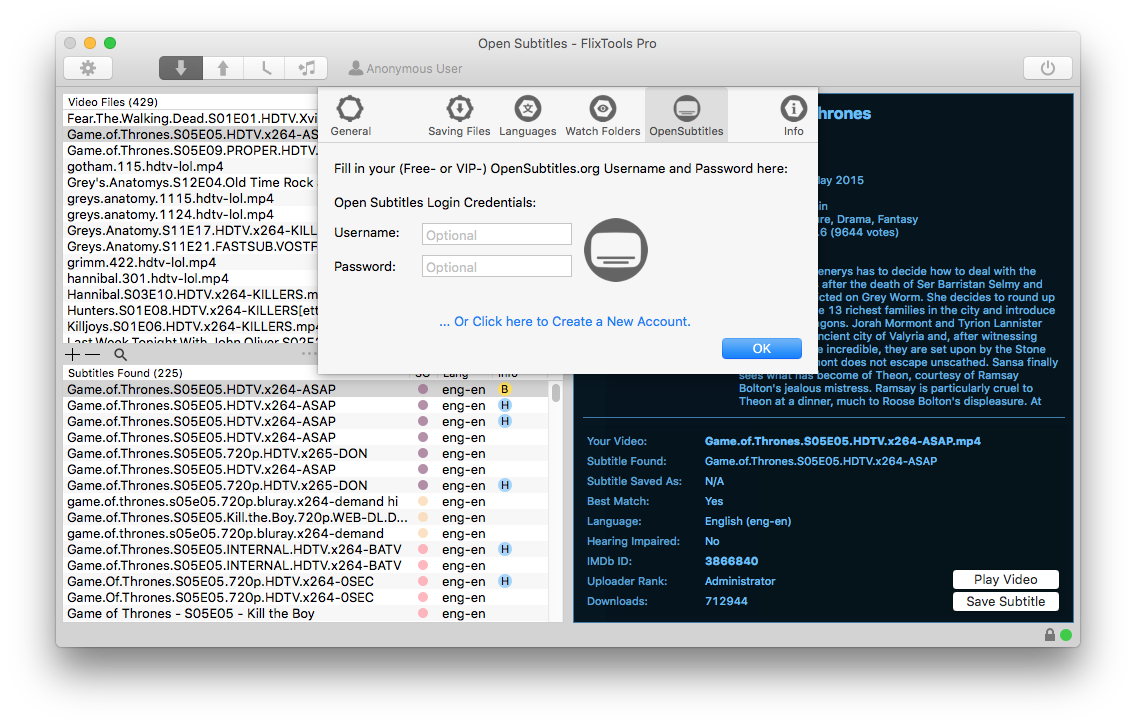Click the yellow B badge on first subtitle

[505, 389]
